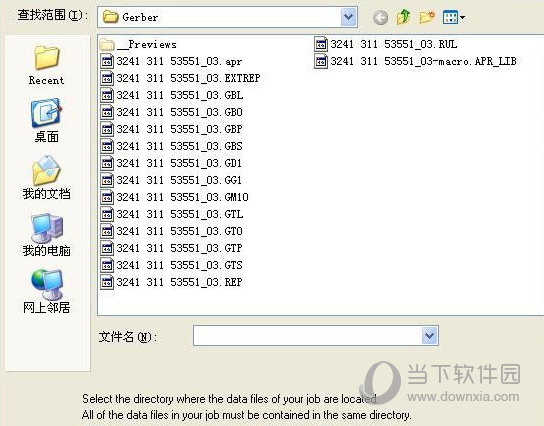544x426 pixels.
Task: Select file name 3241 311 53551_03.GBP
Action: point(179,129)
